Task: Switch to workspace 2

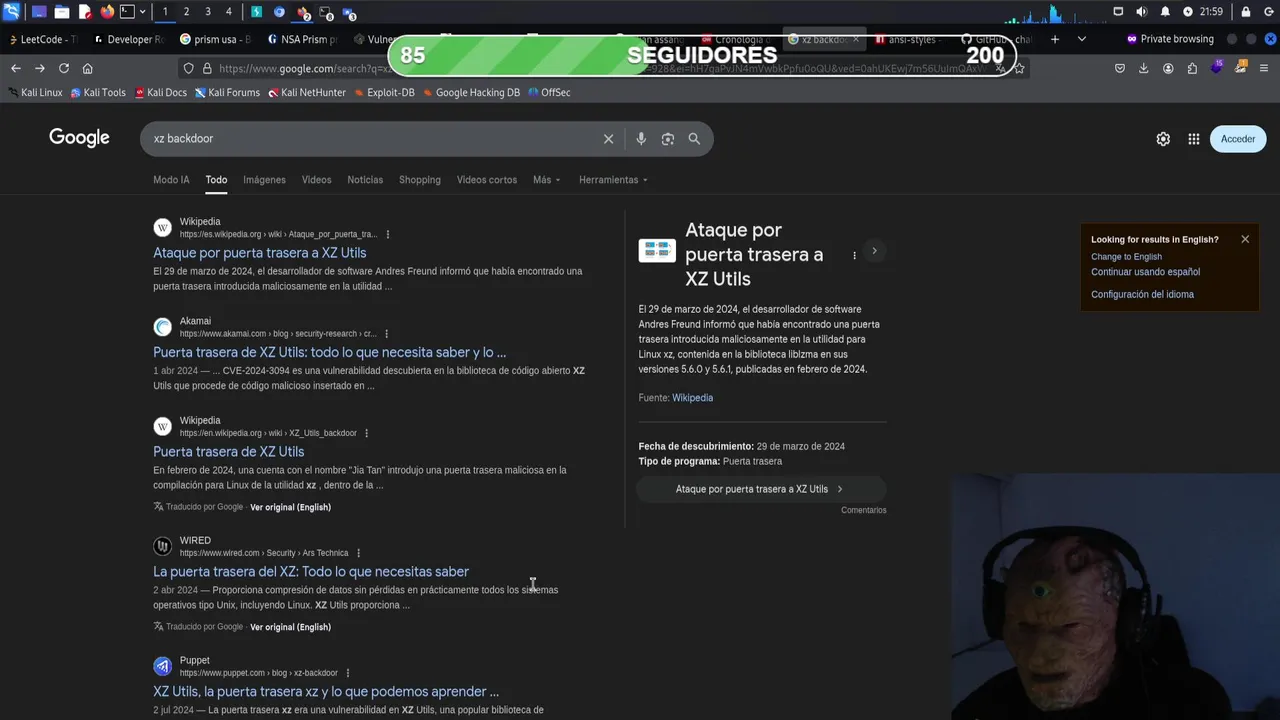Action: point(186,12)
